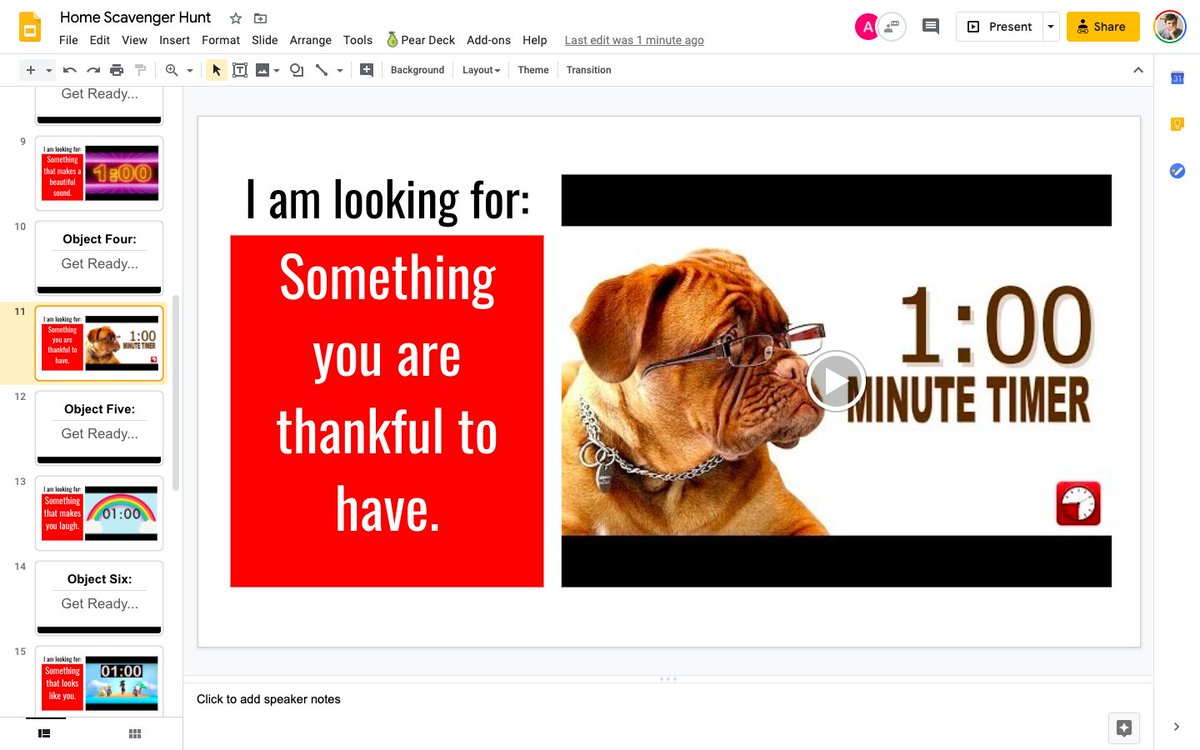Select the 'Object Six:' slide thumbnail
Image resolution: width=1200 pixels, height=750 pixels.
(99, 598)
